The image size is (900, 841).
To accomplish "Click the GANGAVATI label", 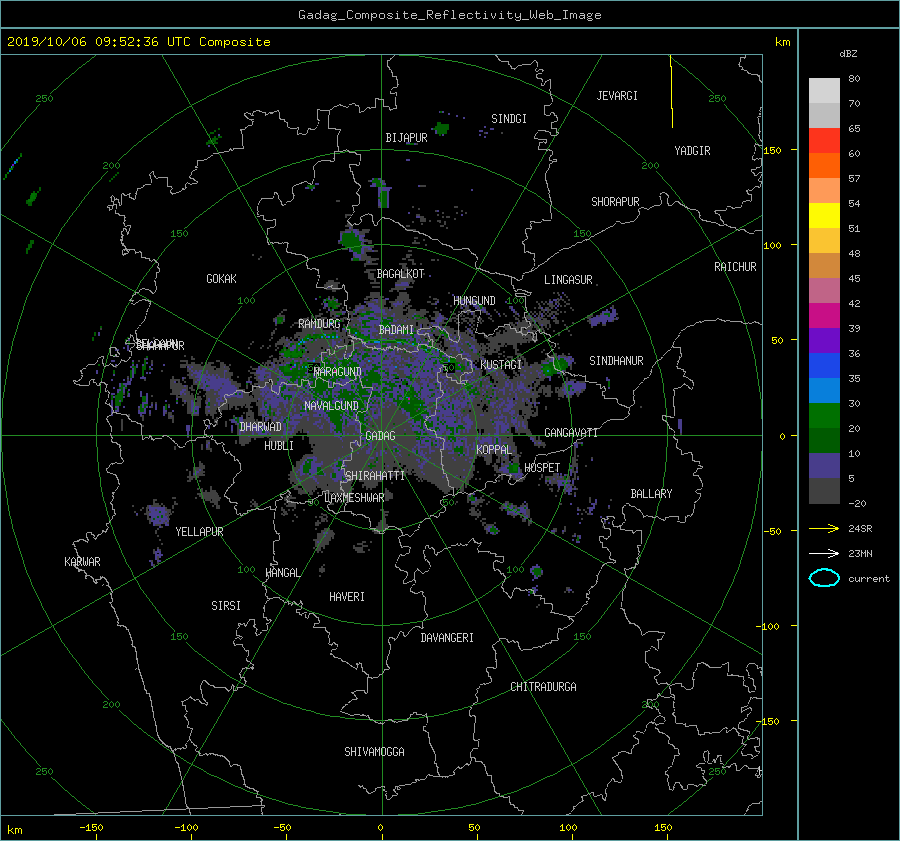I will tap(571, 433).
